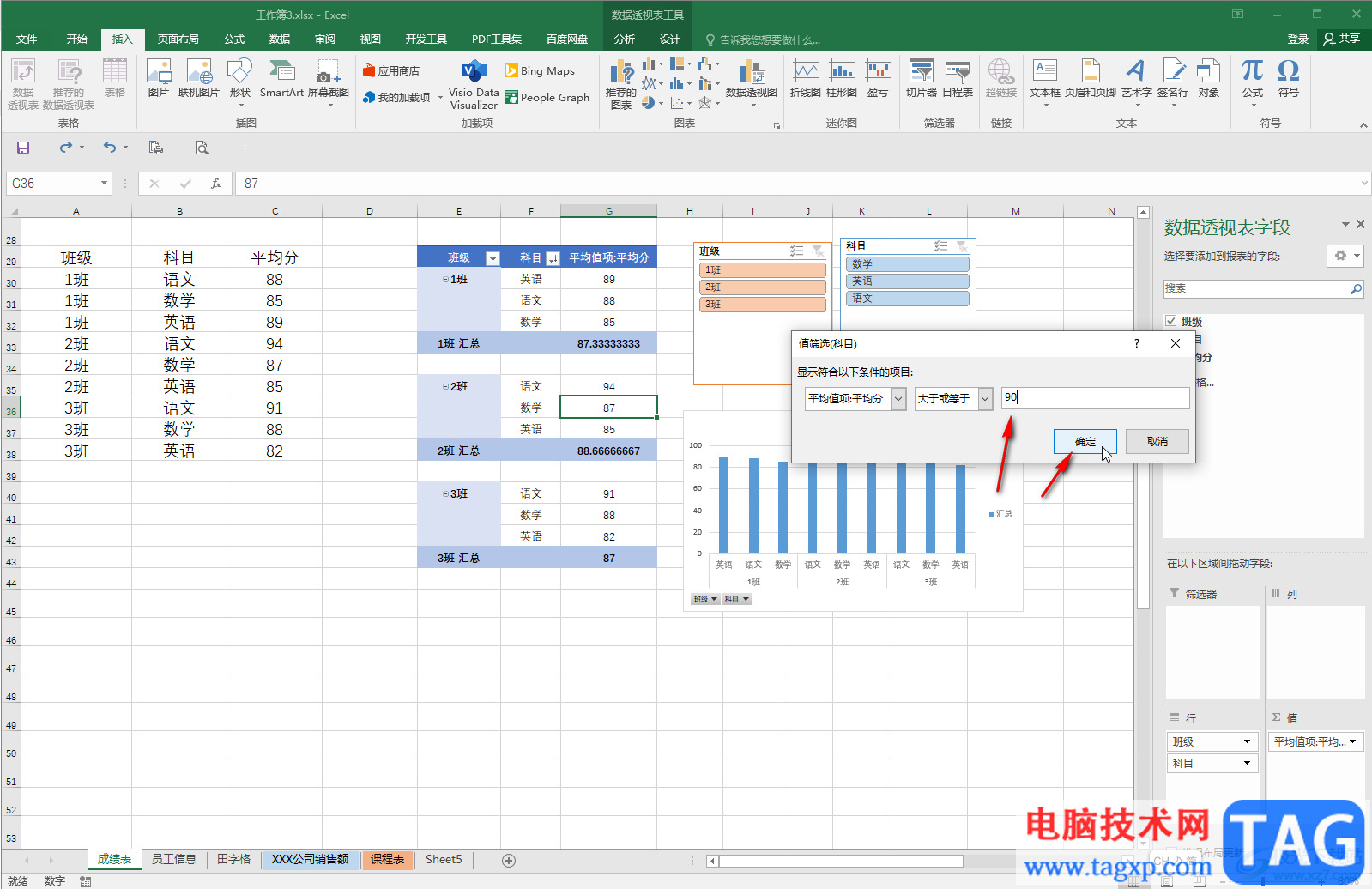Toggle the 语文 slicer item

(x=907, y=298)
